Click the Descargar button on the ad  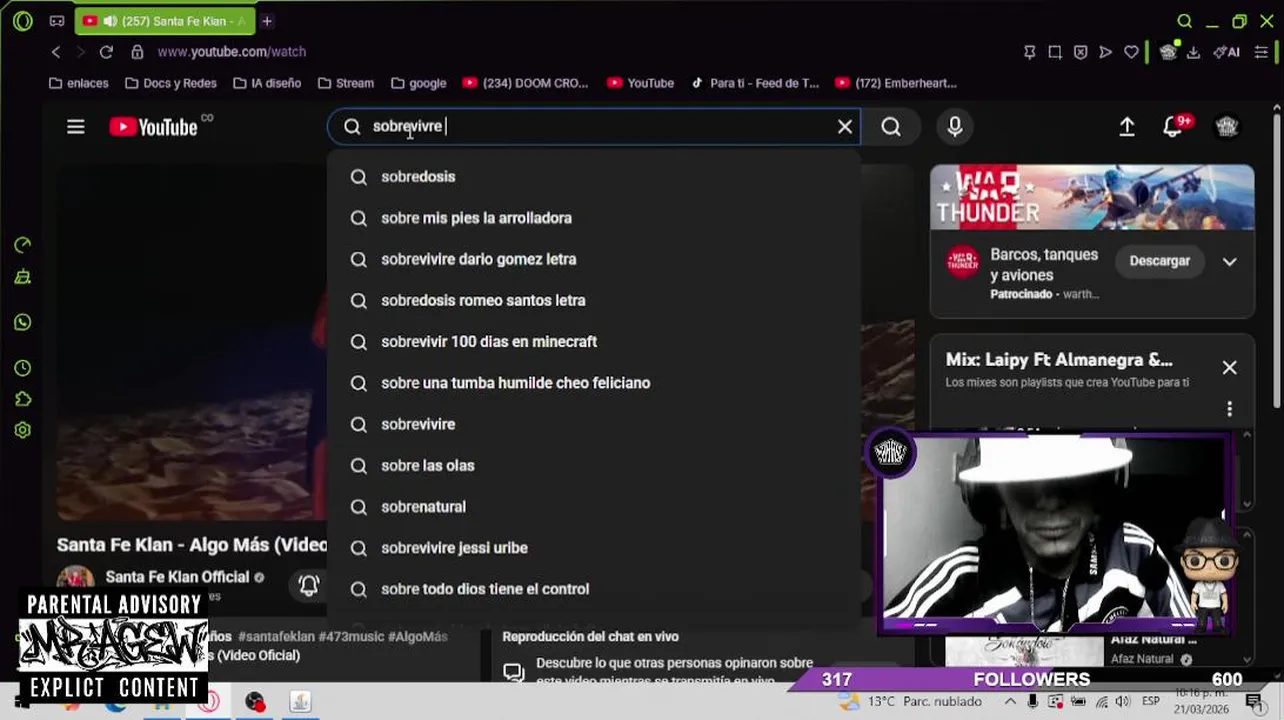pos(1159,261)
